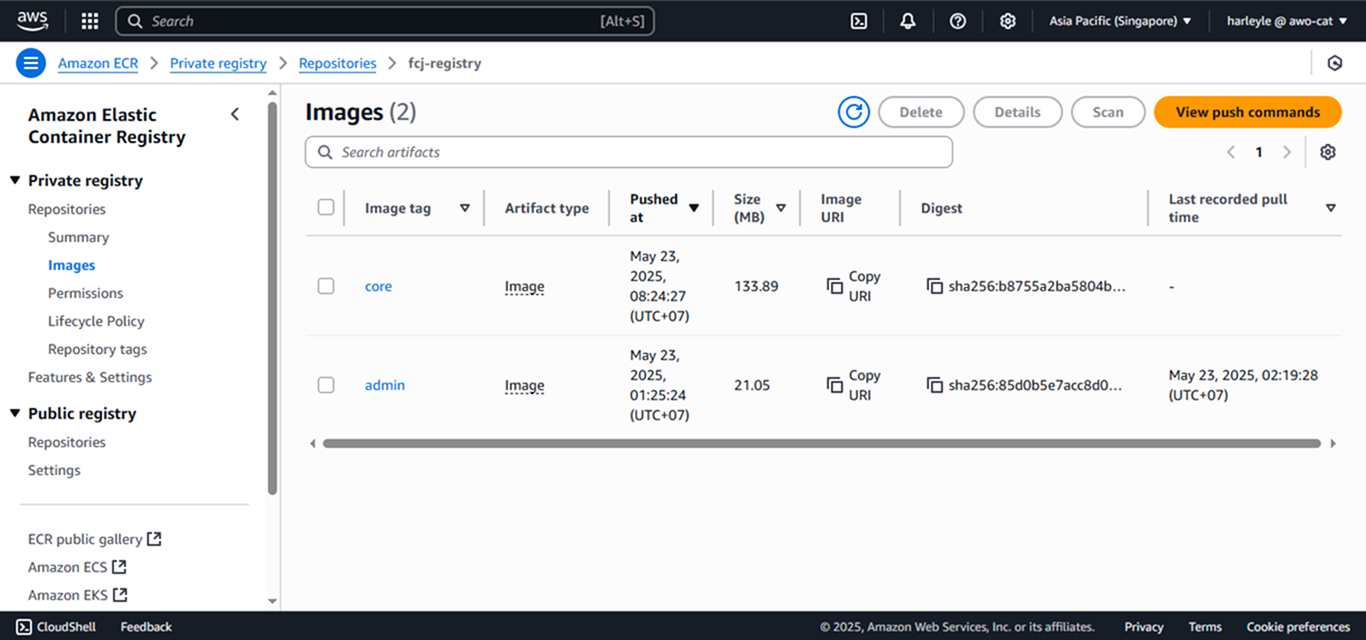Select Images in the sidebar
The height and width of the screenshot is (640, 1366).
(x=72, y=265)
